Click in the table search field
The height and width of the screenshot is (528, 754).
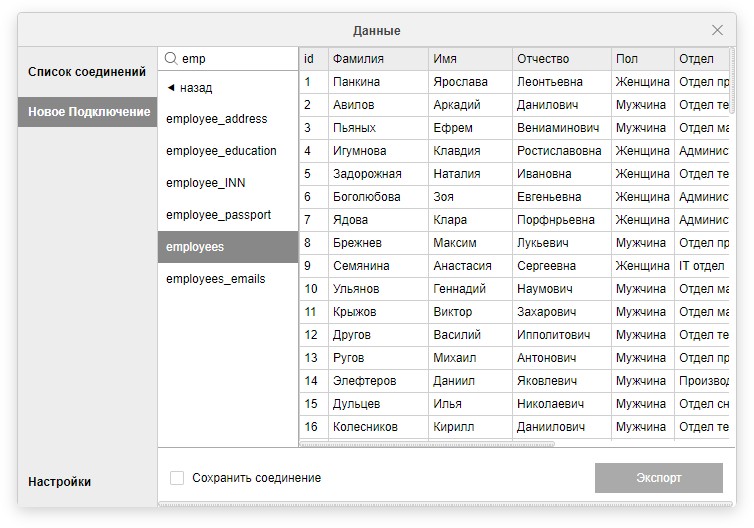click(x=235, y=59)
